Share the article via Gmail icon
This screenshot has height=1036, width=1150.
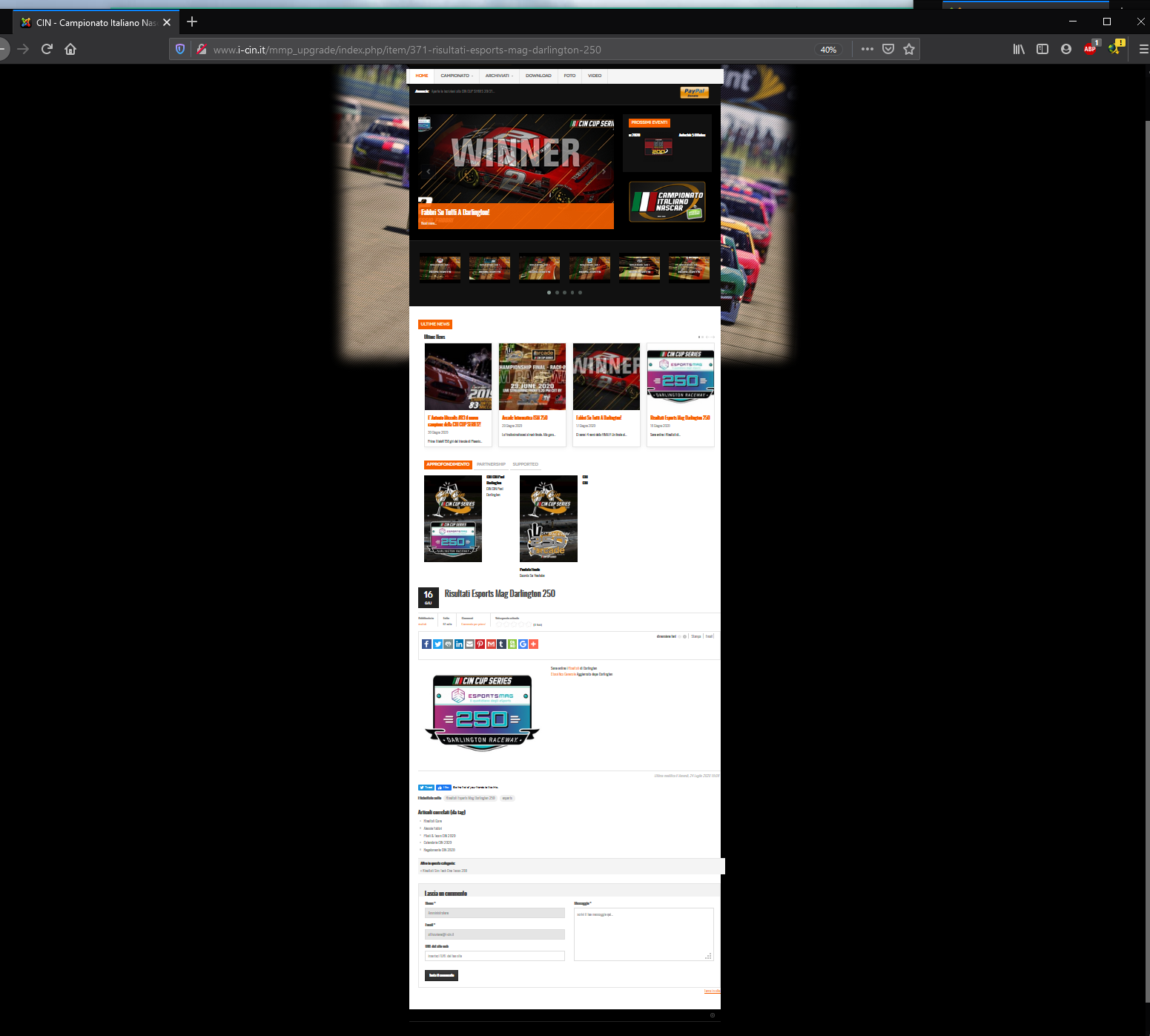491,644
